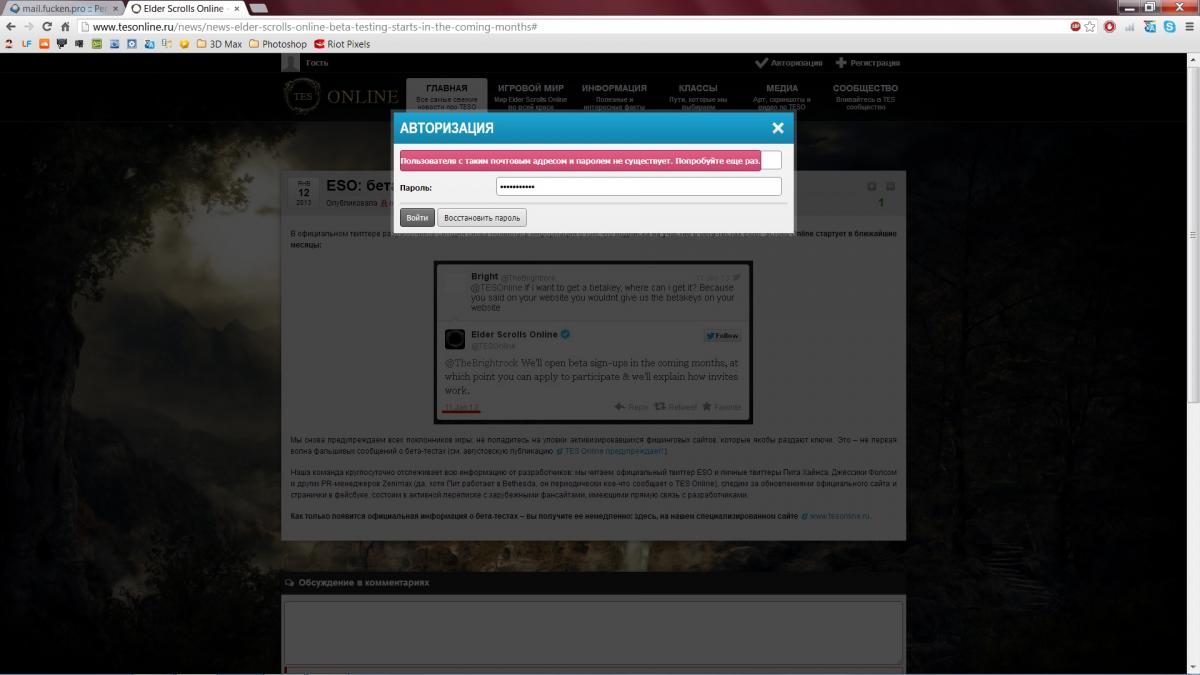The image size is (1200, 675).
Task: Open the Информация menu item
Action: (x=614, y=96)
